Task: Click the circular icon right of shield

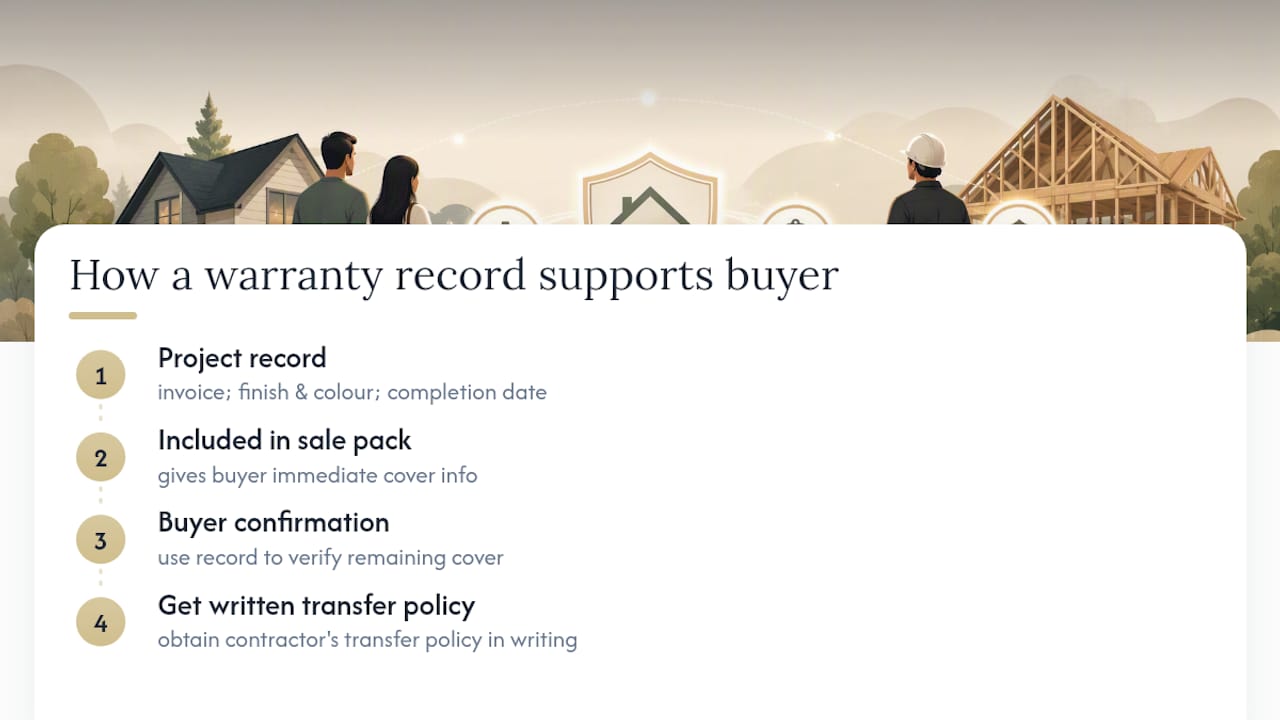Action: click(794, 214)
